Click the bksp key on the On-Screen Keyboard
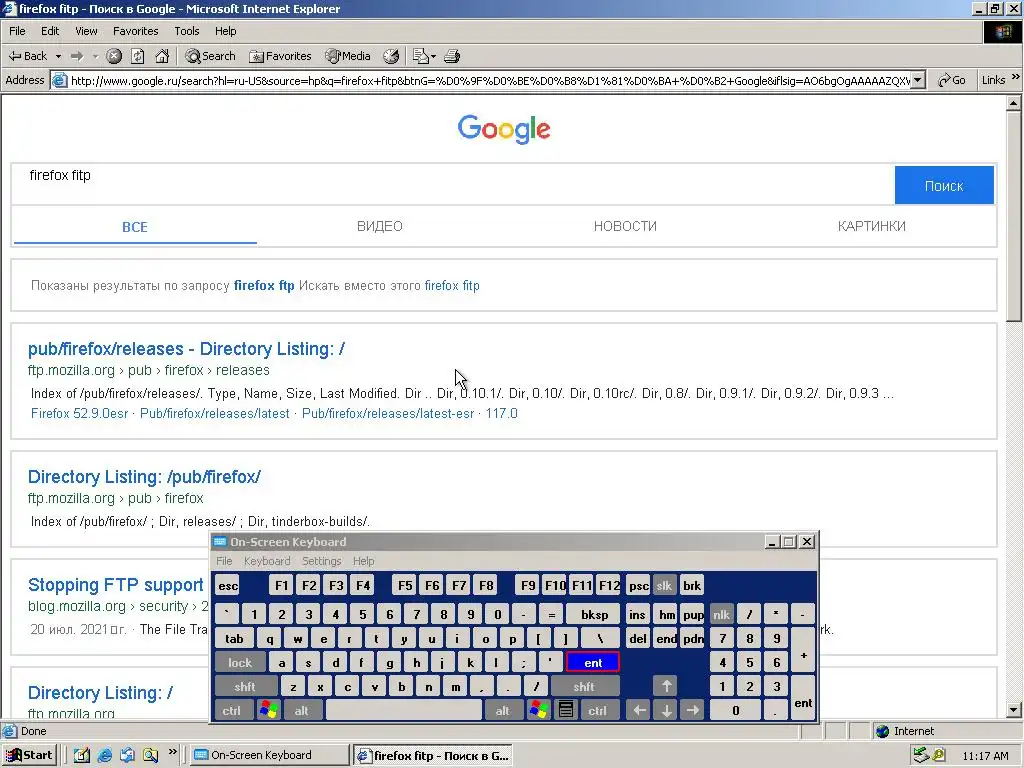 point(594,615)
